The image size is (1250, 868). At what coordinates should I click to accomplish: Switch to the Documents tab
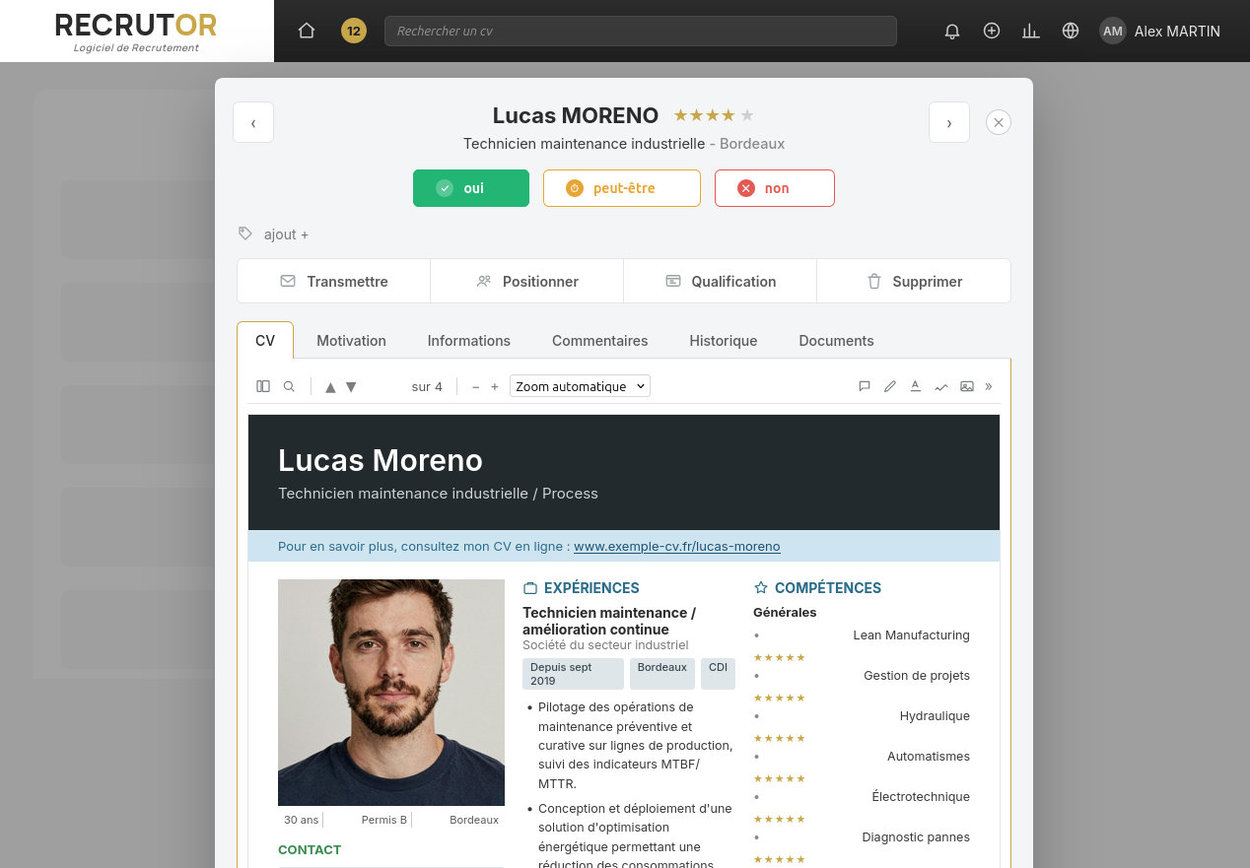click(x=836, y=340)
